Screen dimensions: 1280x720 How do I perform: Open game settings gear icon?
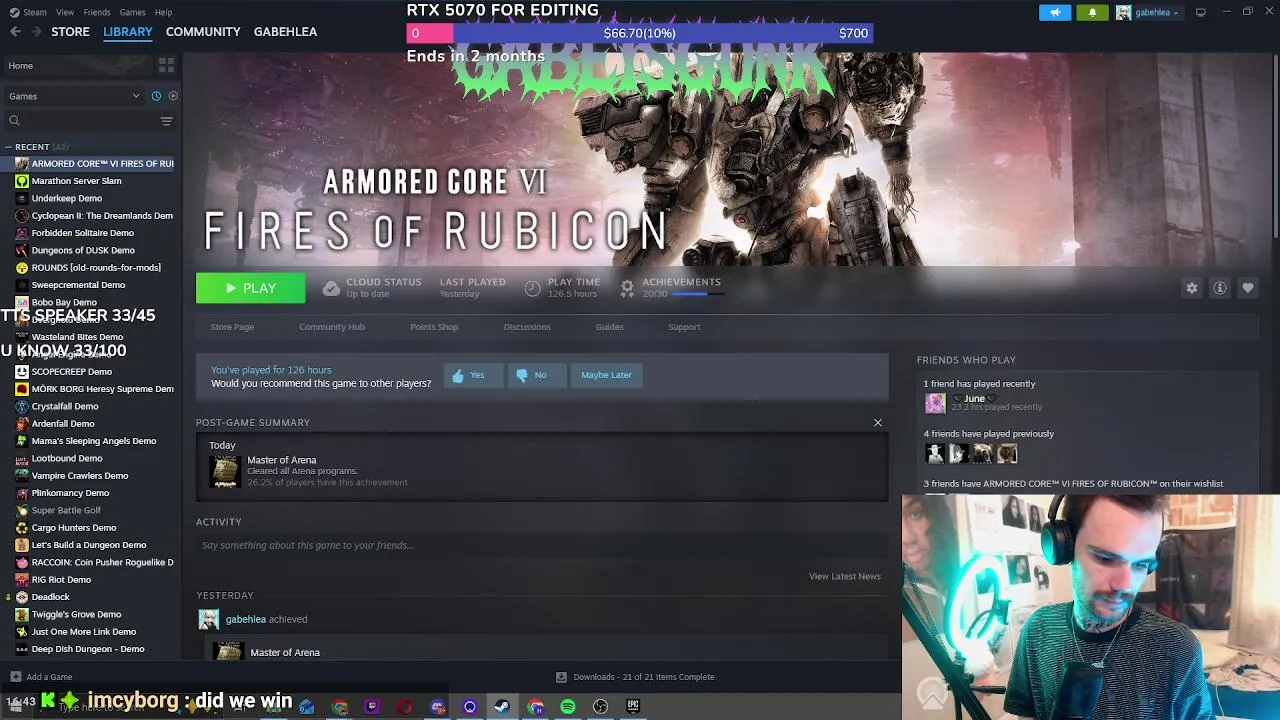tap(1191, 288)
